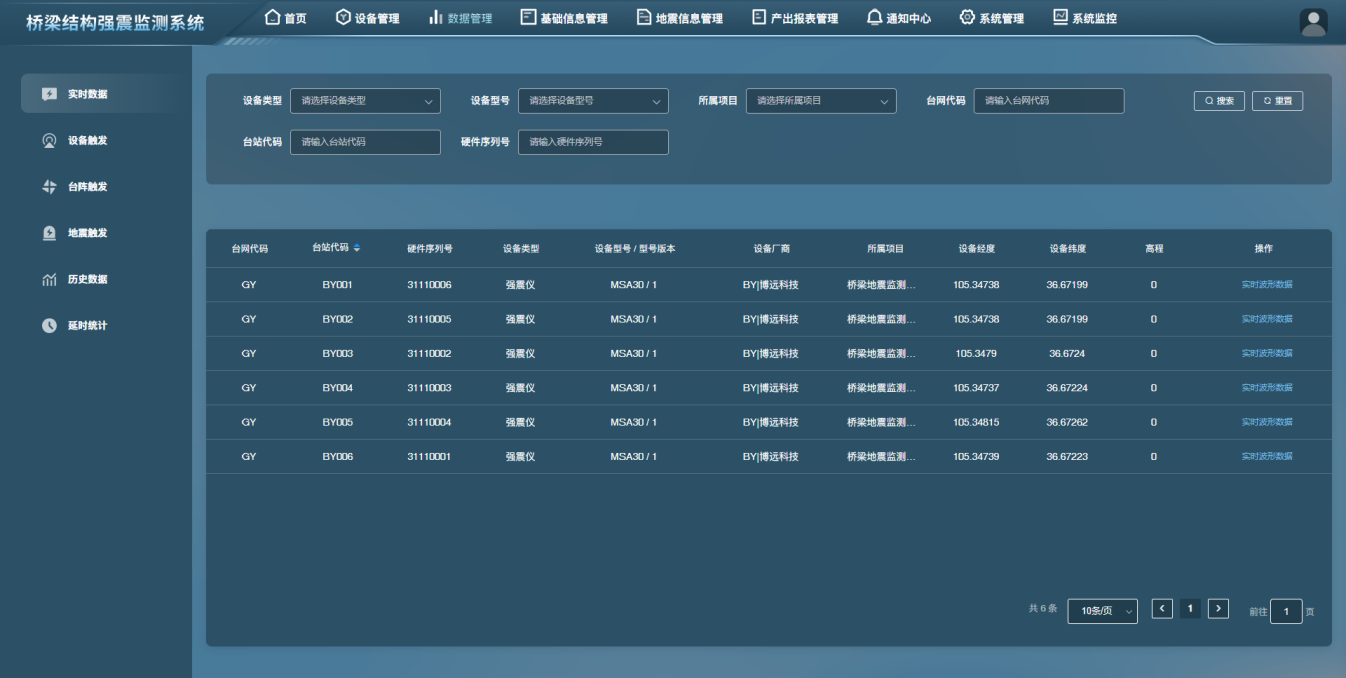This screenshot has width=1346, height=678.
Task: Open 实时波形数据 link for station BY003
Action: [x=1266, y=354]
